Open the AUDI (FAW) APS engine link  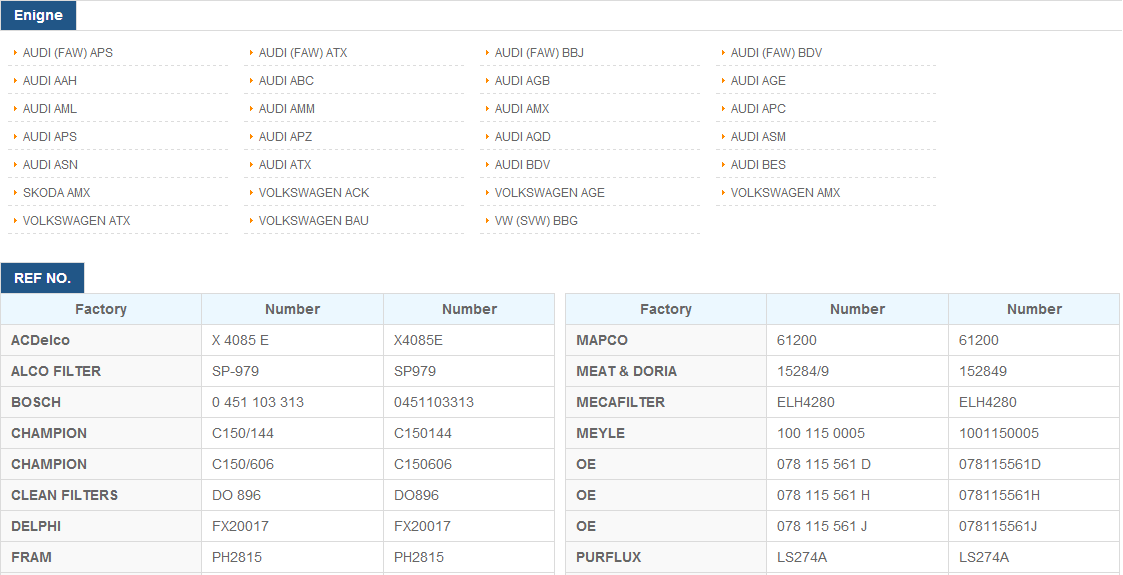point(67,53)
